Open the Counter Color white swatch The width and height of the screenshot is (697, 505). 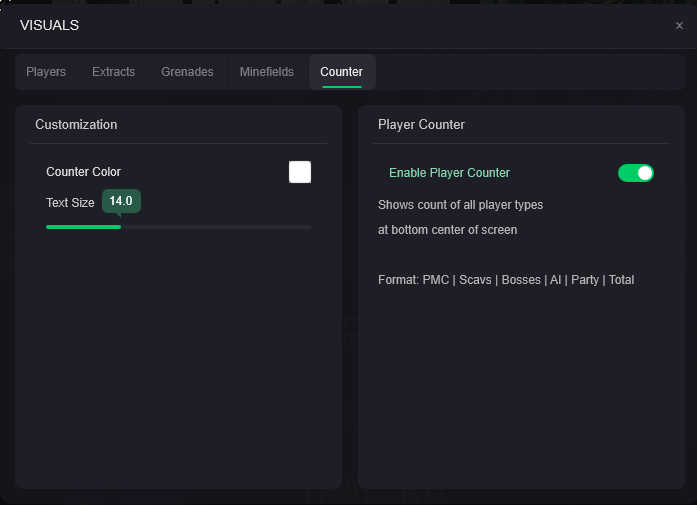click(x=300, y=172)
